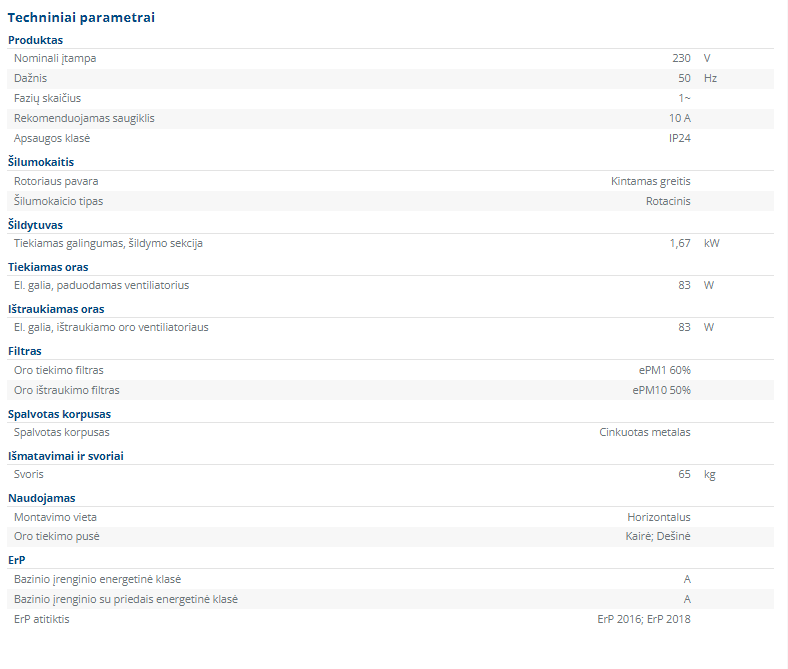788x669 pixels.
Task: Click the Oro ištraukimo filtras row
Action: (390, 391)
